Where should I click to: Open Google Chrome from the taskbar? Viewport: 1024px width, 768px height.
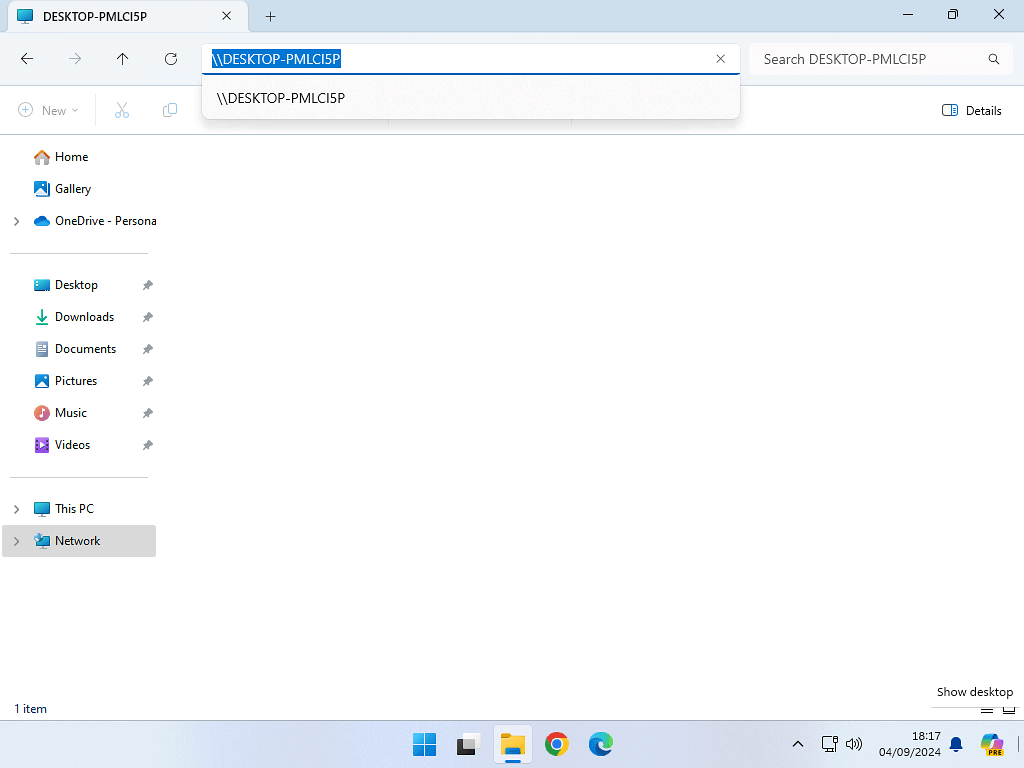[557, 744]
